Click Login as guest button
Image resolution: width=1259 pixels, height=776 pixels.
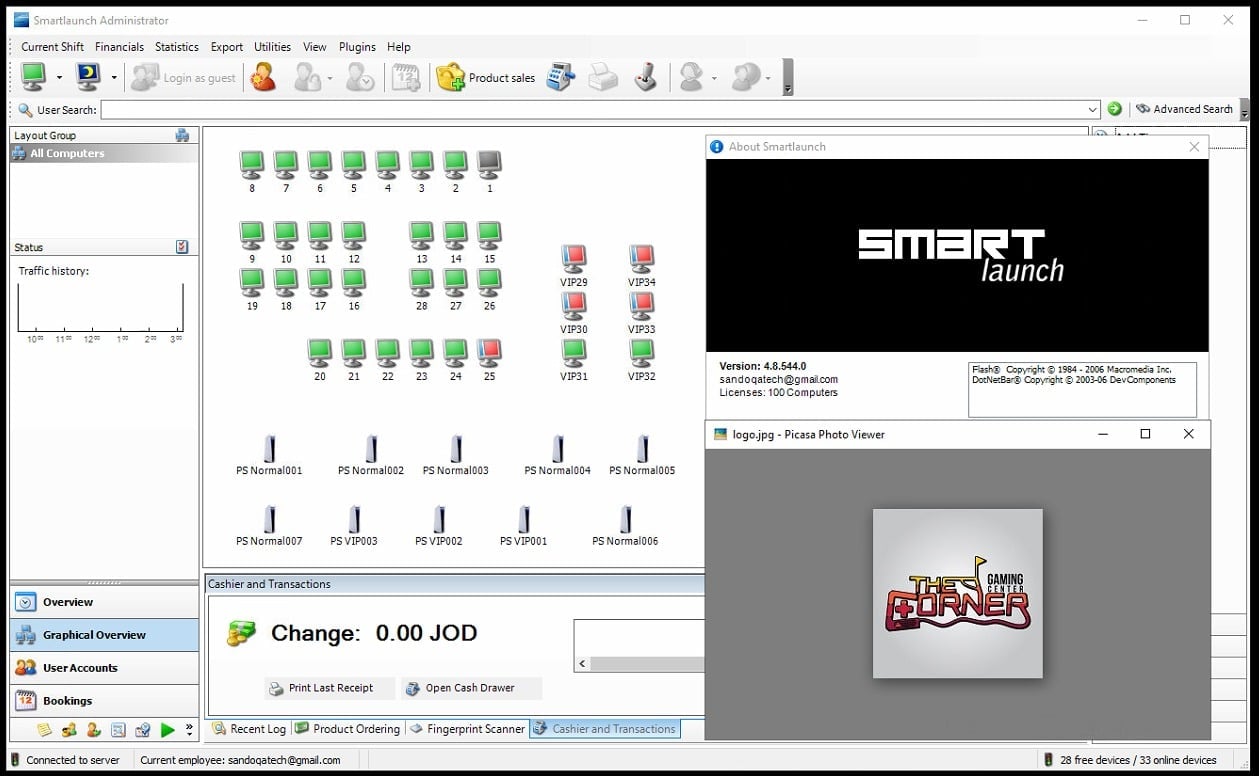[x=184, y=78]
